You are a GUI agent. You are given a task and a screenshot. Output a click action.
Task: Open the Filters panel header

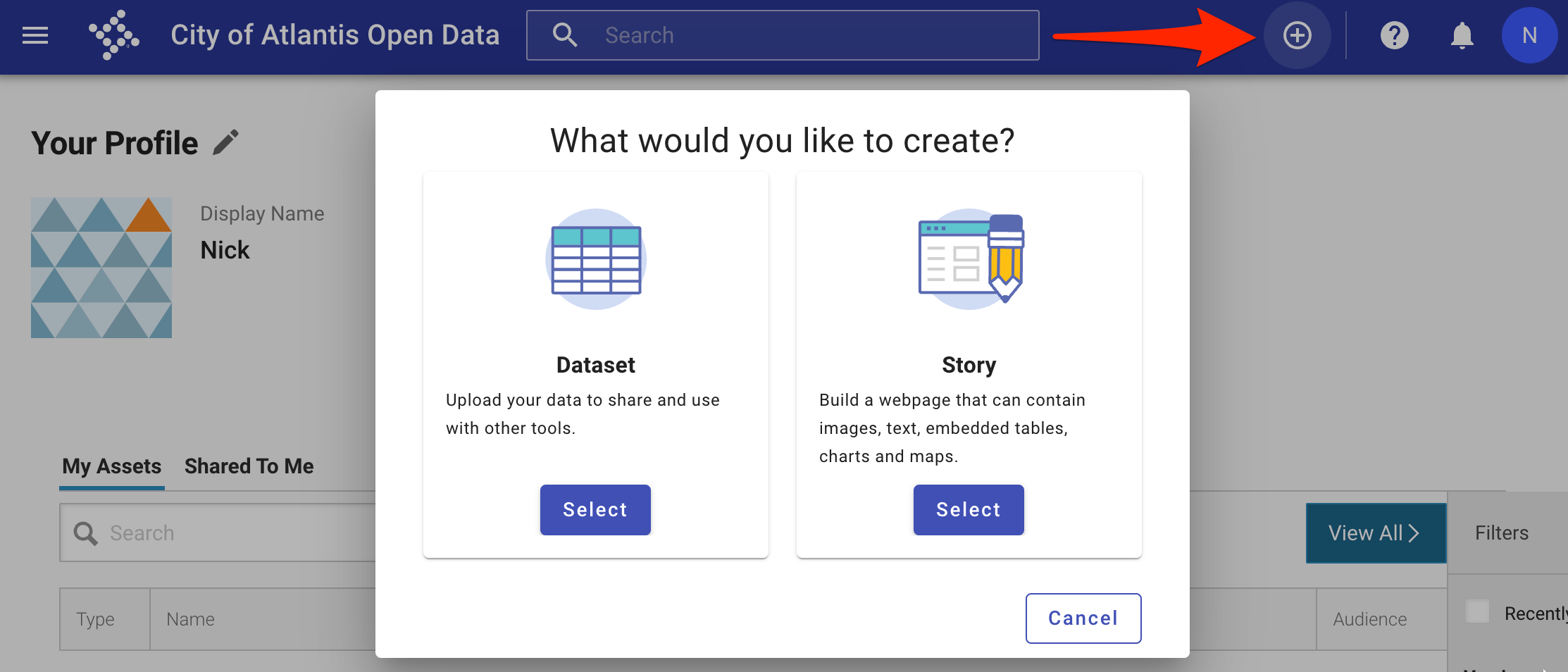1501,533
